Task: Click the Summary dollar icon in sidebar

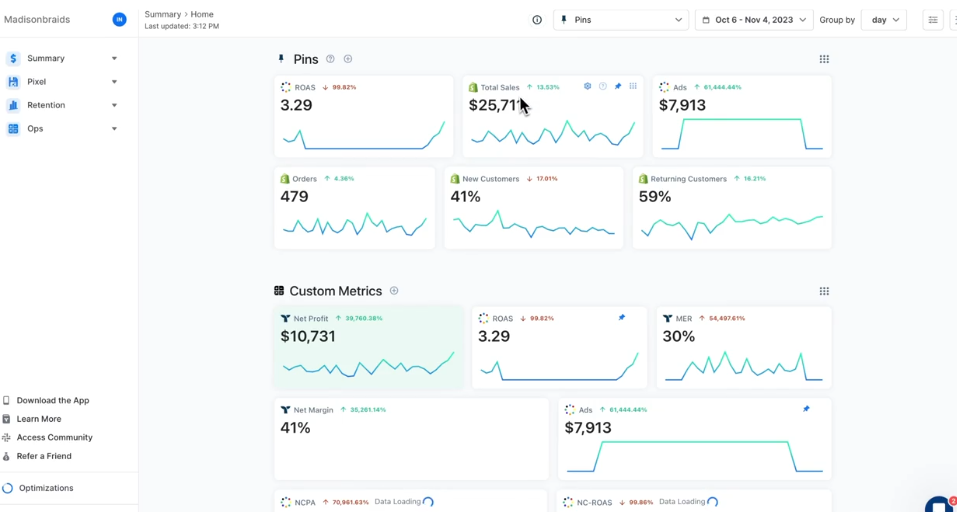Action: 13,58
